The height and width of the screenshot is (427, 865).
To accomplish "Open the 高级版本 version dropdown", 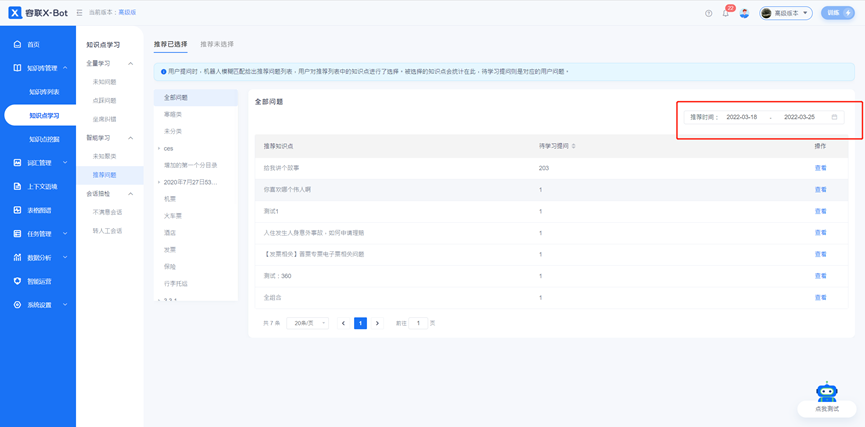I will (x=786, y=13).
